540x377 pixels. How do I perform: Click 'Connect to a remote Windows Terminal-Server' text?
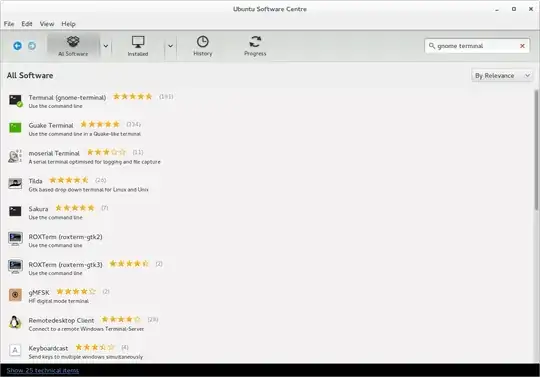(86, 329)
